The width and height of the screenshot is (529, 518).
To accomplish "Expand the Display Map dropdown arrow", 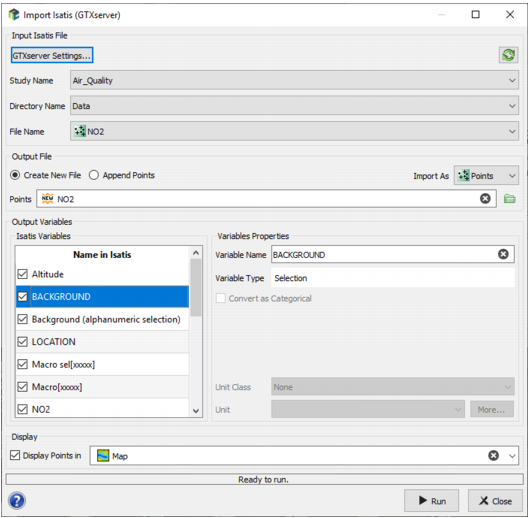I will 512,456.
